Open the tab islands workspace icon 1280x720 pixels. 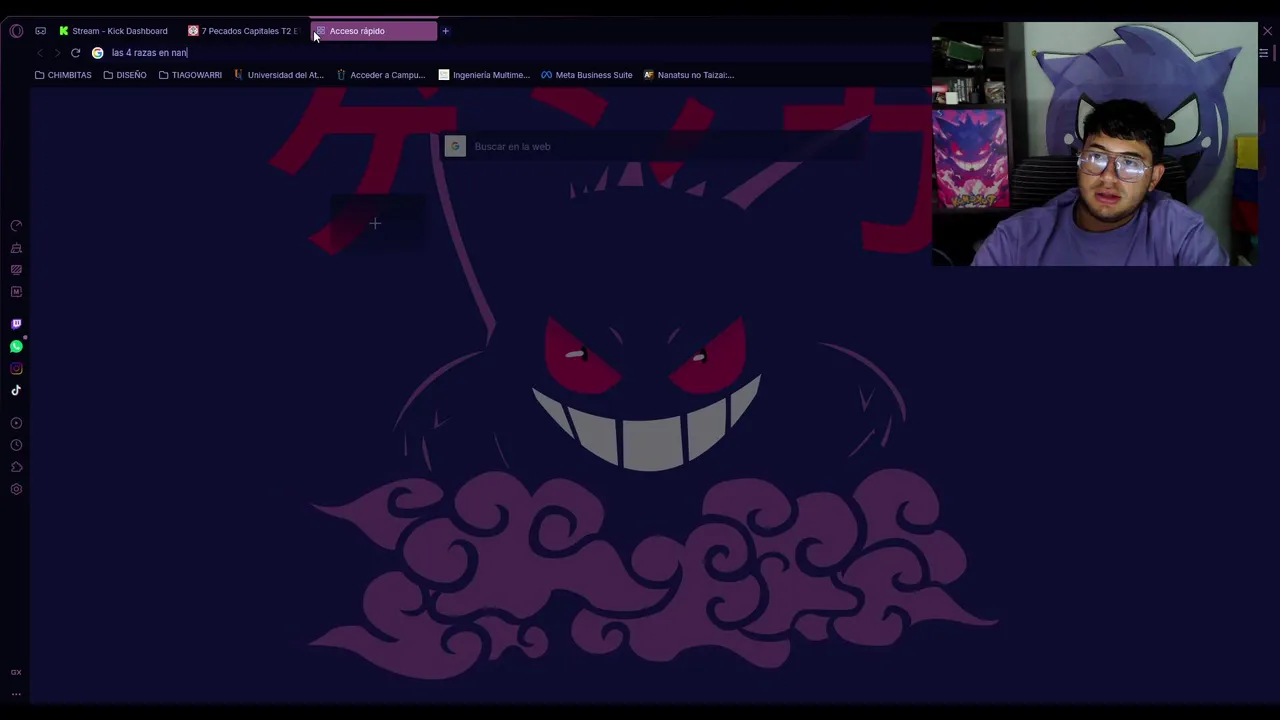(x=40, y=31)
